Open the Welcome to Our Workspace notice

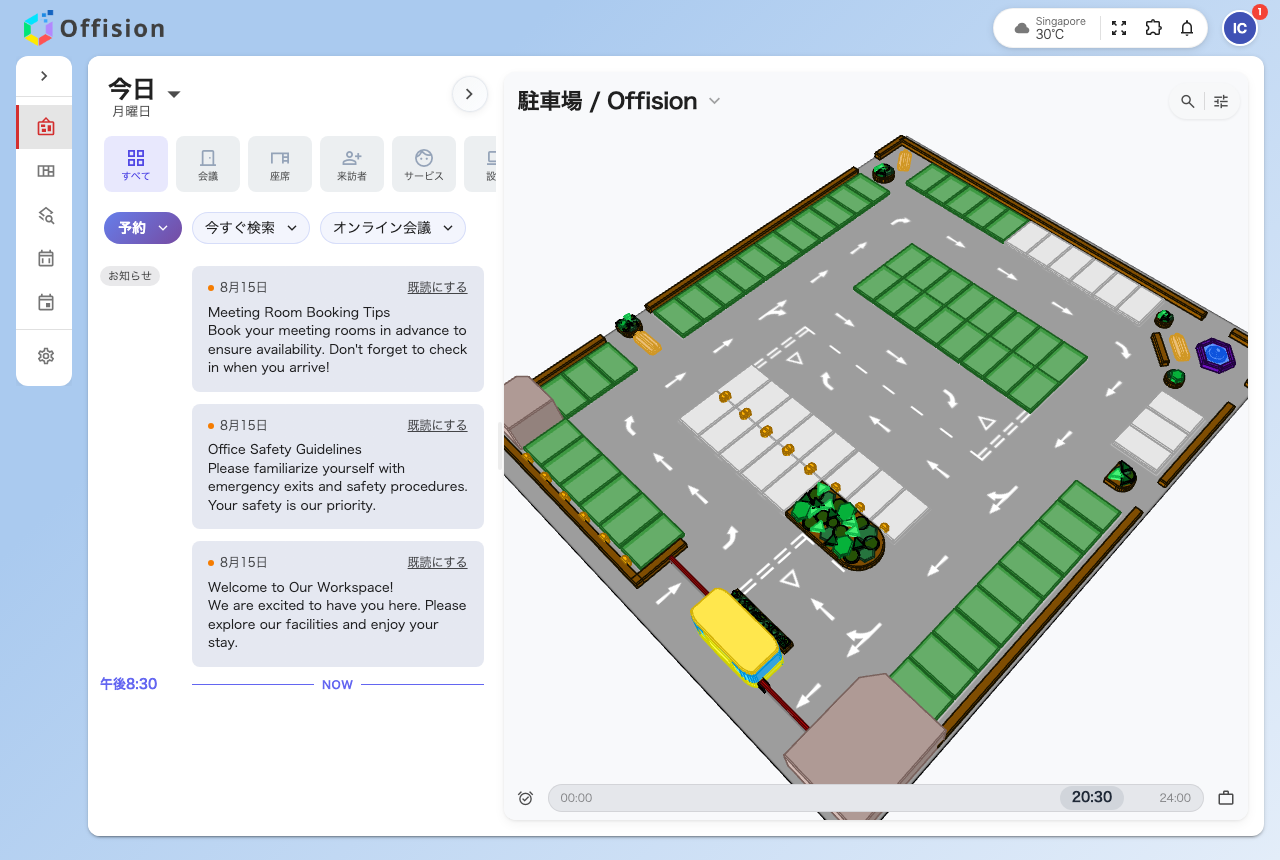click(338, 604)
